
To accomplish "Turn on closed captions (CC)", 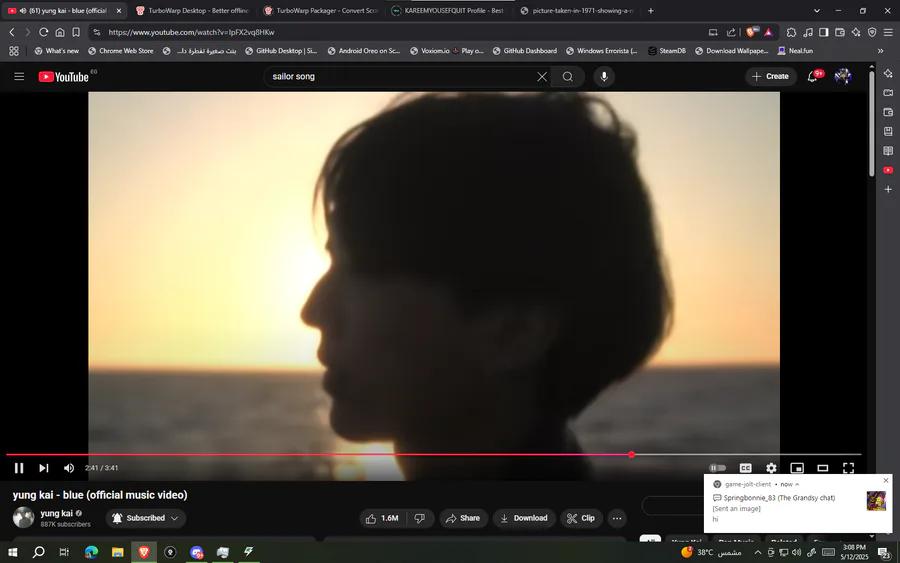I will 746,468.
